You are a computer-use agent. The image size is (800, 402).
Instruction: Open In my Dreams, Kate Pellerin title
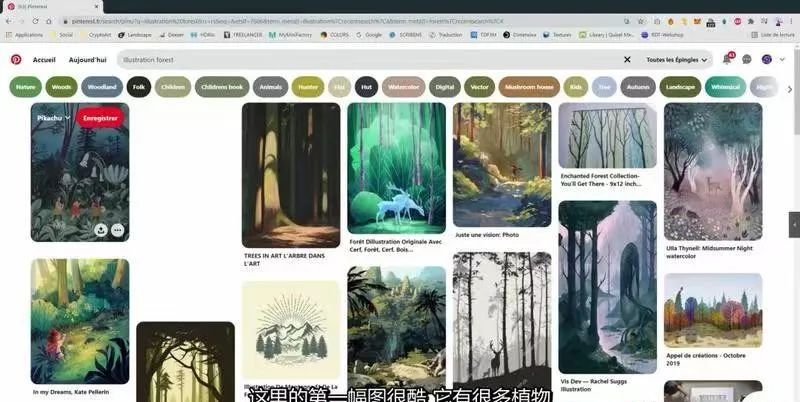click(x=71, y=392)
